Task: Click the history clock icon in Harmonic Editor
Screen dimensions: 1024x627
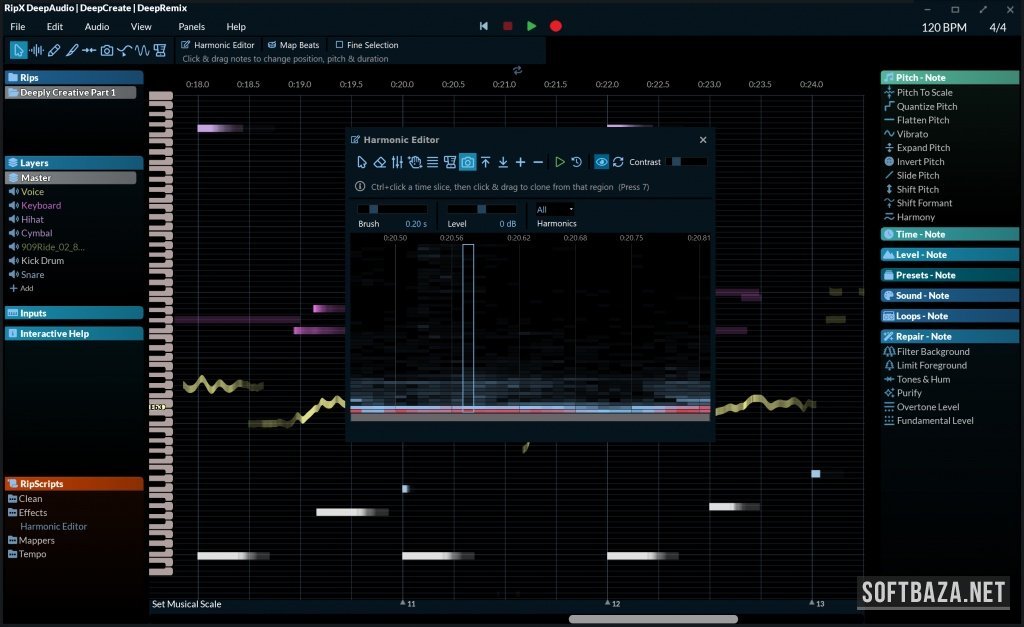Action: tap(577, 162)
